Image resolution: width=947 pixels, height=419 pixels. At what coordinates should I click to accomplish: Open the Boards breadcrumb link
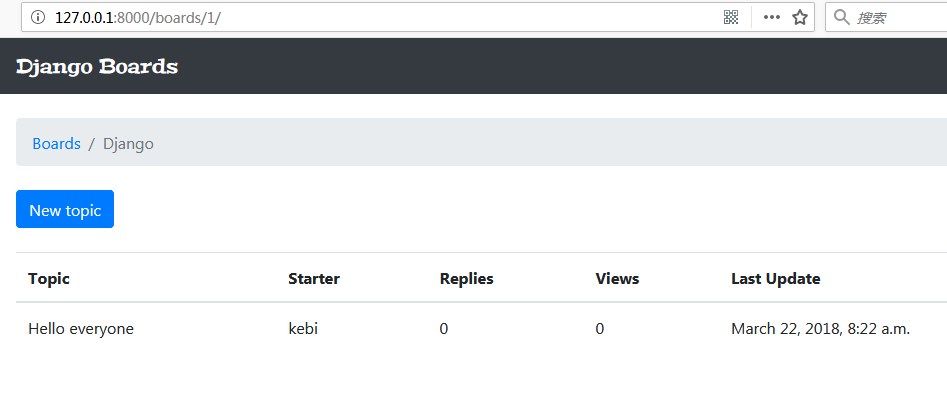pos(56,144)
